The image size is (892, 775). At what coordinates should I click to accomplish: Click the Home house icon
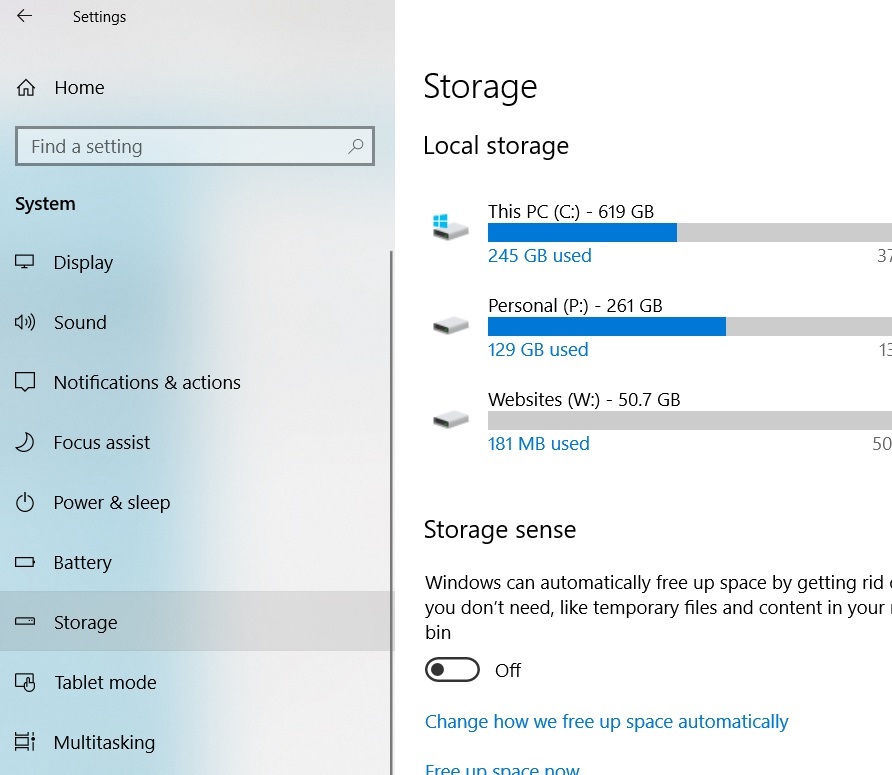[x=26, y=88]
